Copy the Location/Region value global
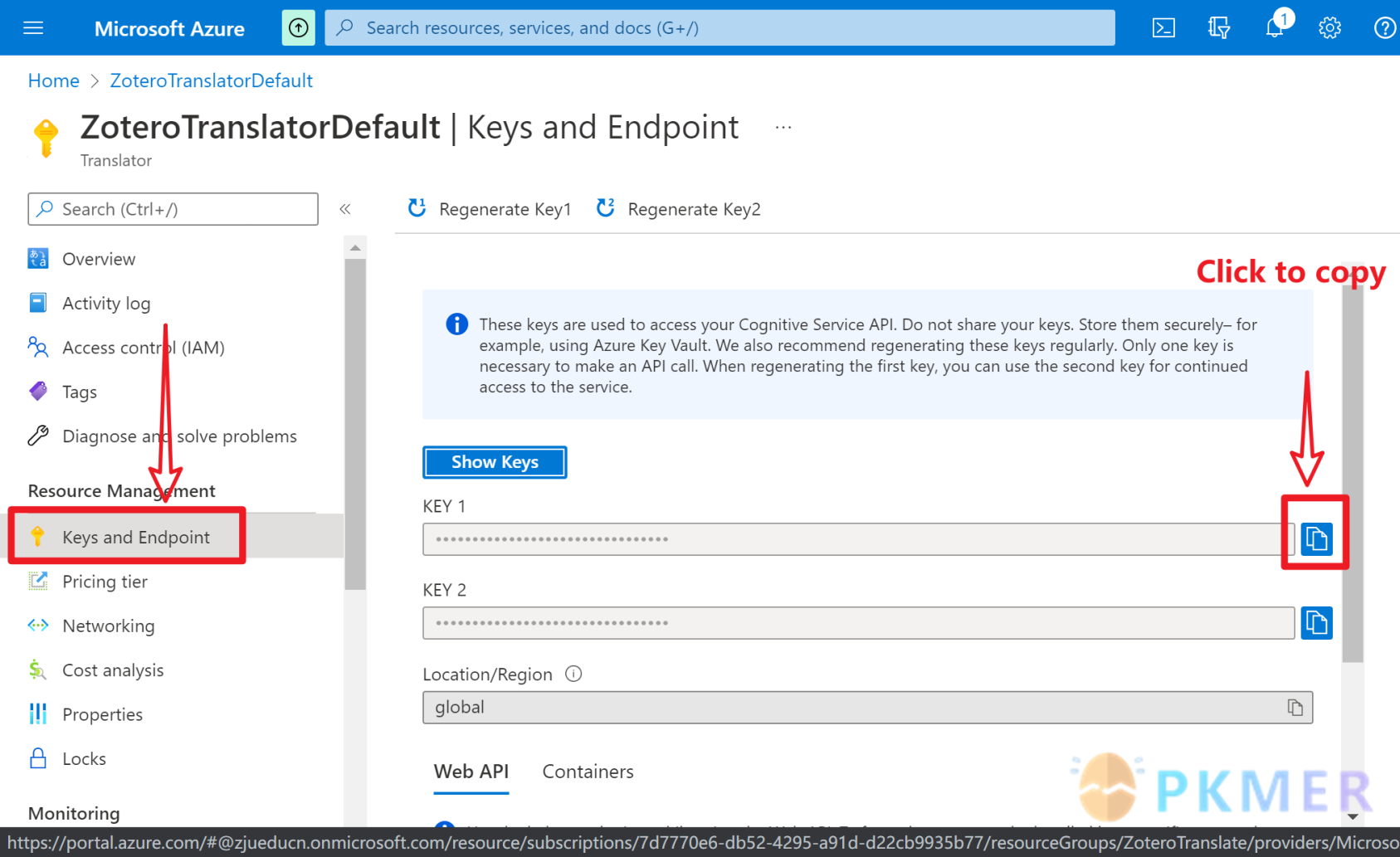 coord(1295,708)
